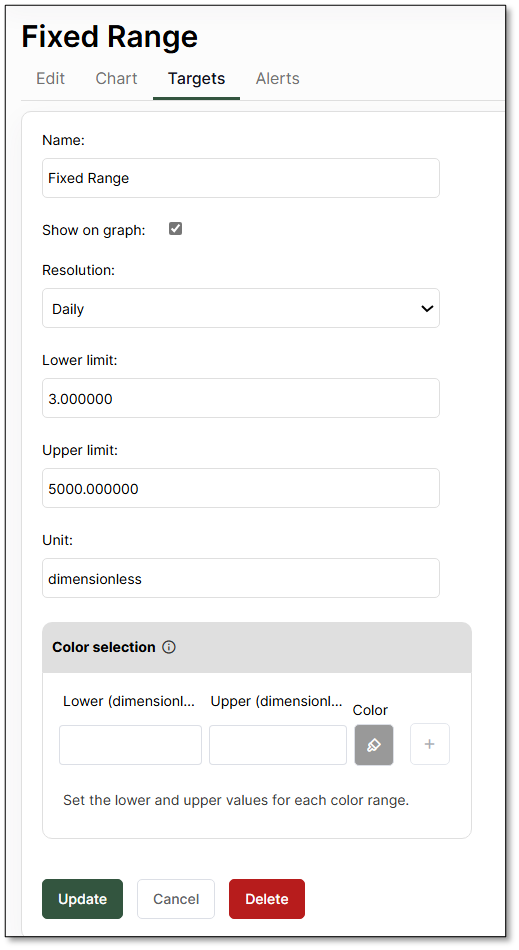Viewport: 519px width, 950px height.
Task: Click the Upper color range value box
Action: pos(278,745)
